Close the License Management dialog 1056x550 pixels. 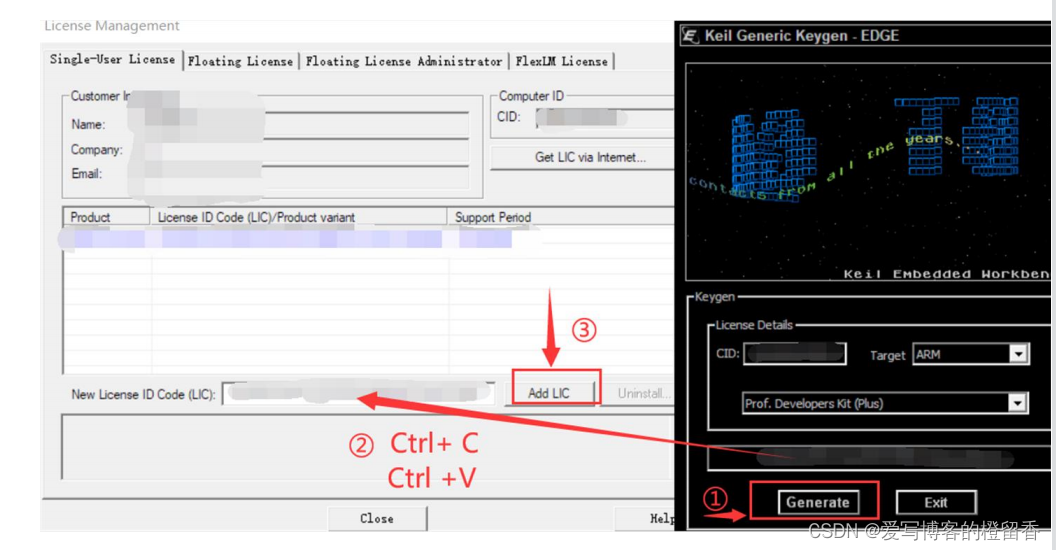point(377,518)
